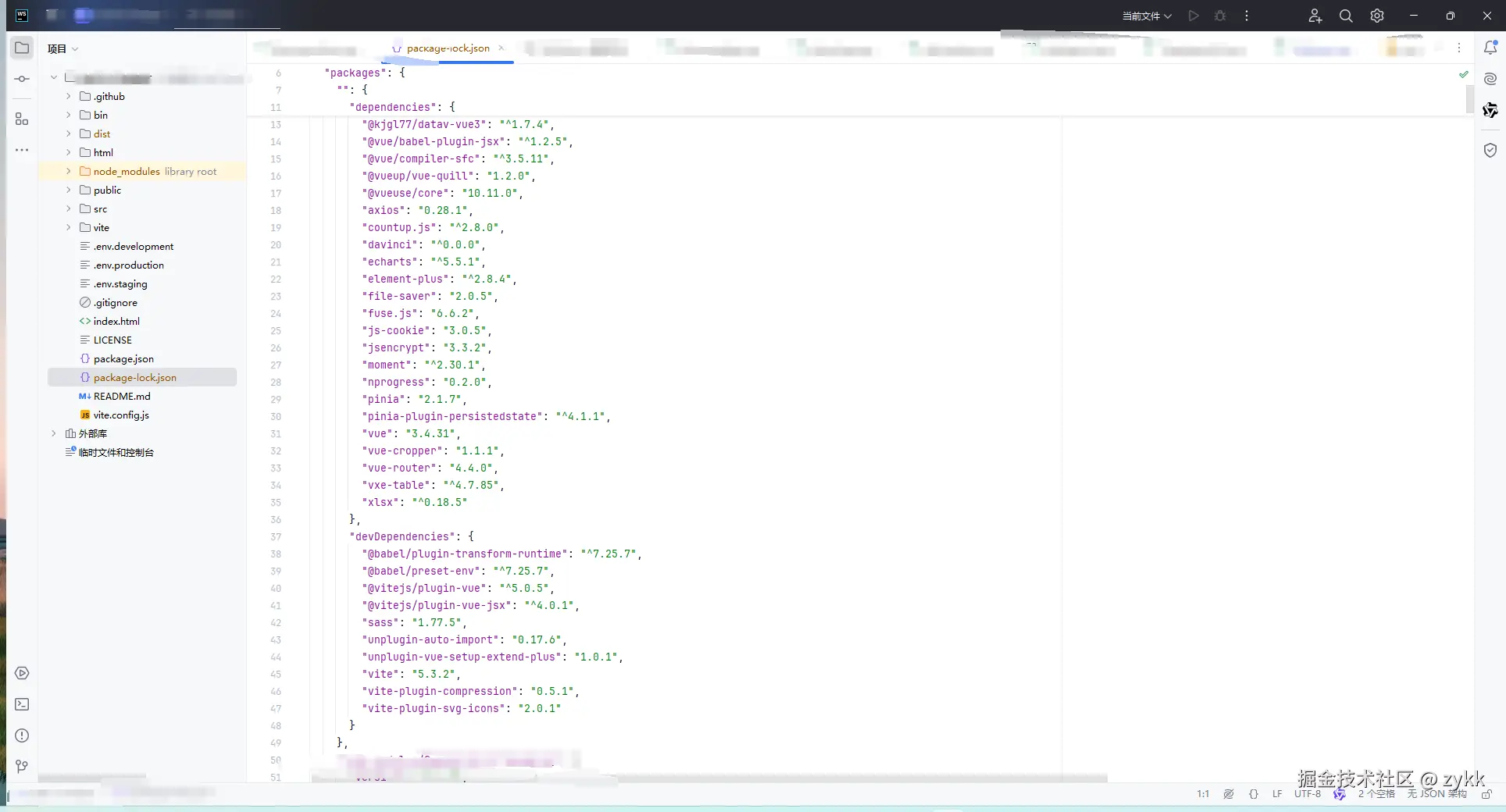
Task: Expand the dist folder
Action: coord(69,134)
